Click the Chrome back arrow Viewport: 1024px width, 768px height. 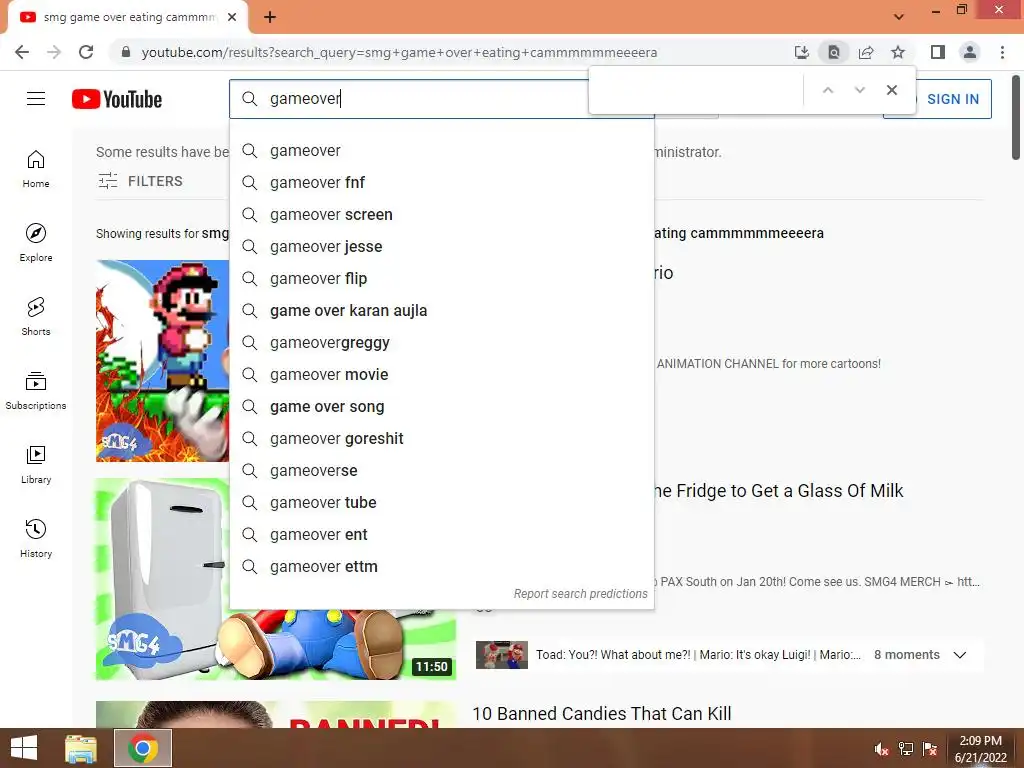click(22, 52)
